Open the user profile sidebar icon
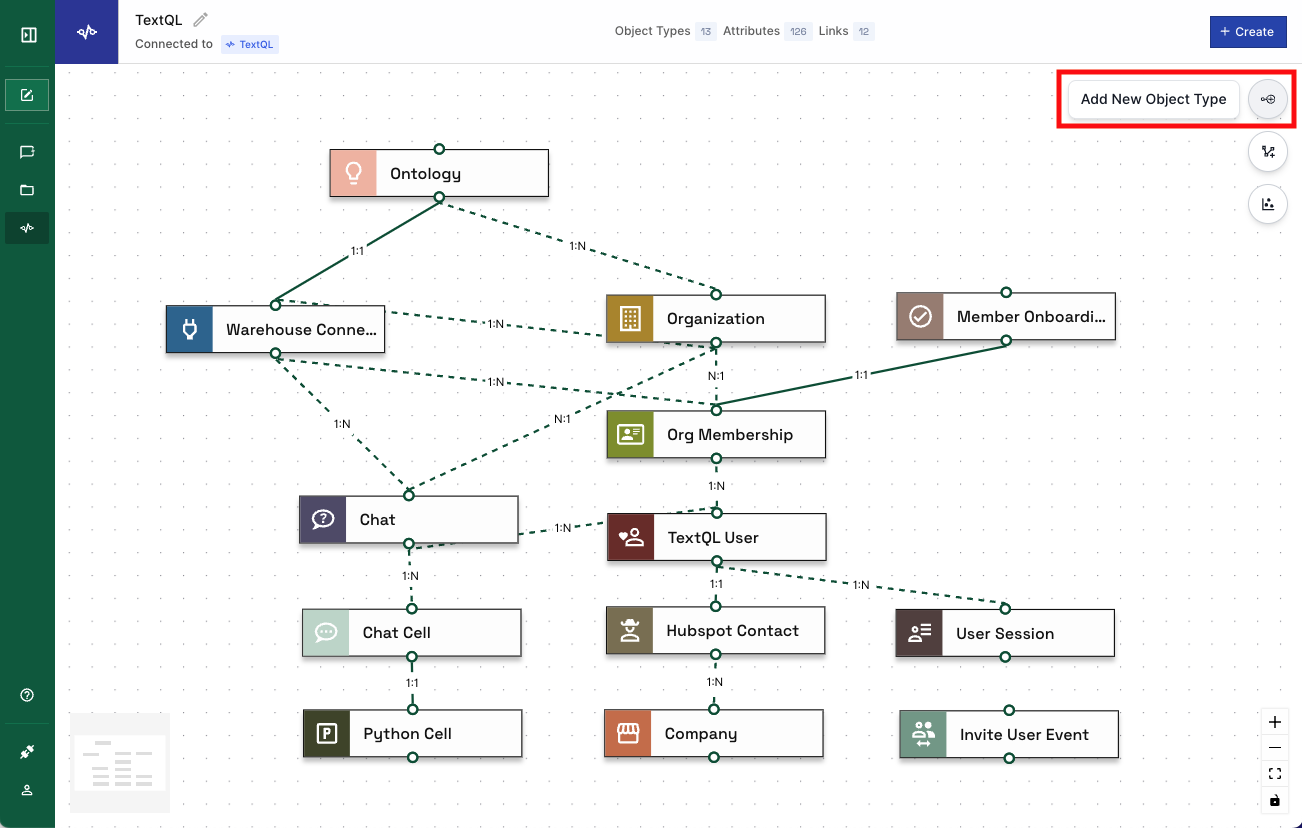 pyautogui.click(x=27, y=790)
